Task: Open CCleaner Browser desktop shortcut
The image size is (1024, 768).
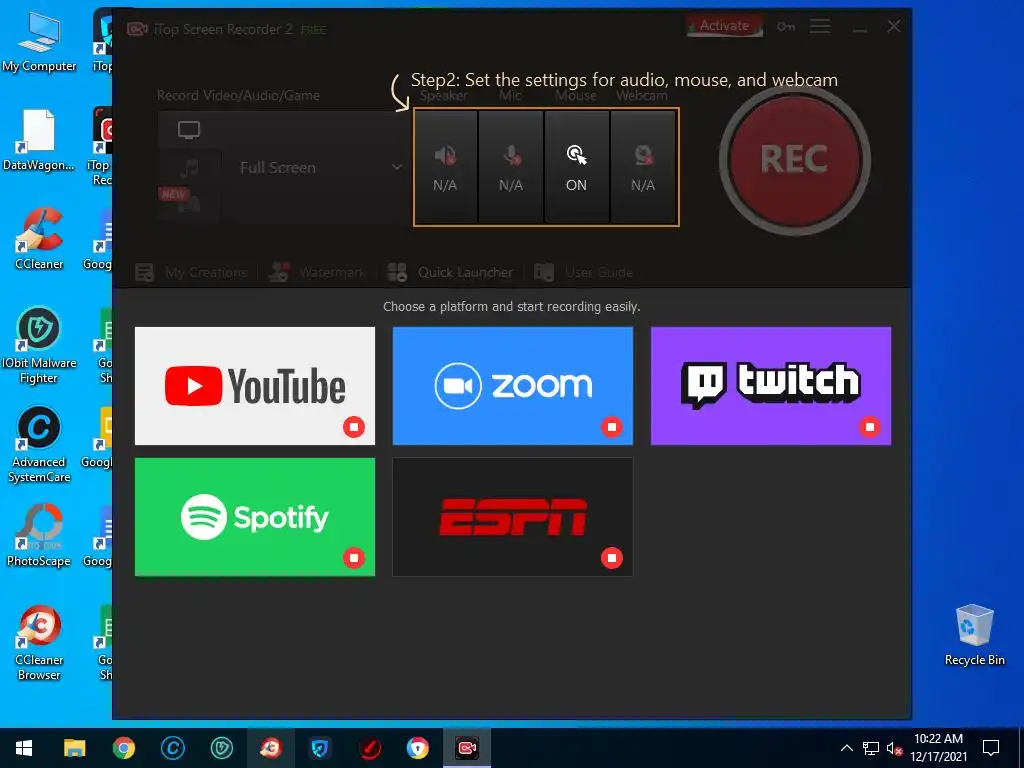Action: pyautogui.click(x=39, y=643)
